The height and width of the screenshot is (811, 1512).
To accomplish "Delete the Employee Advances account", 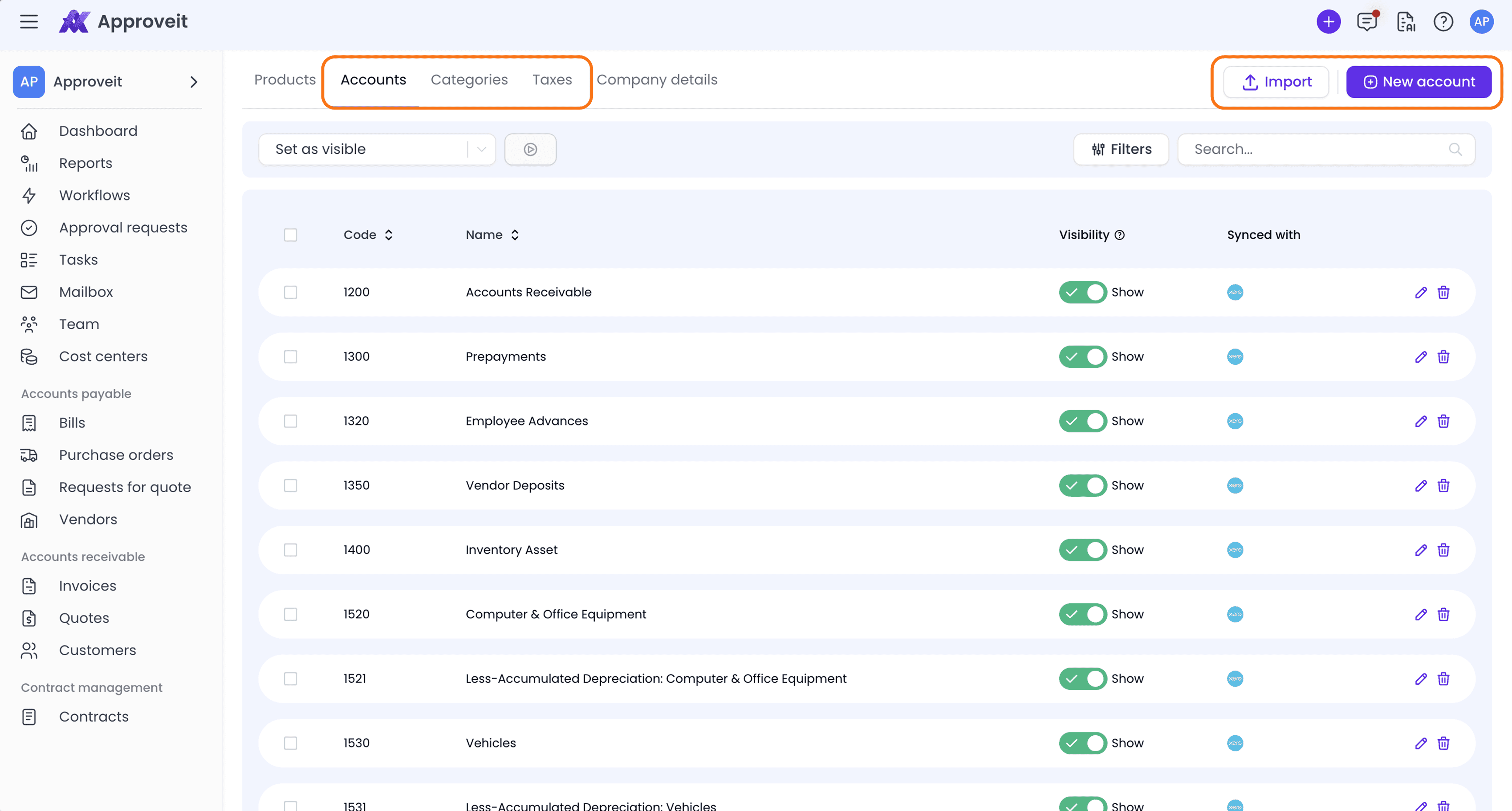I will click(1443, 421).
